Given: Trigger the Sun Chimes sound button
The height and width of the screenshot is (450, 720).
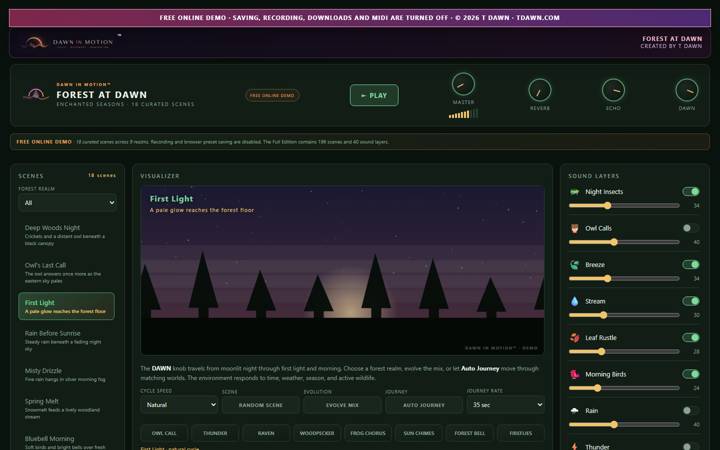Looking at the screenshot, I should 419,433.
